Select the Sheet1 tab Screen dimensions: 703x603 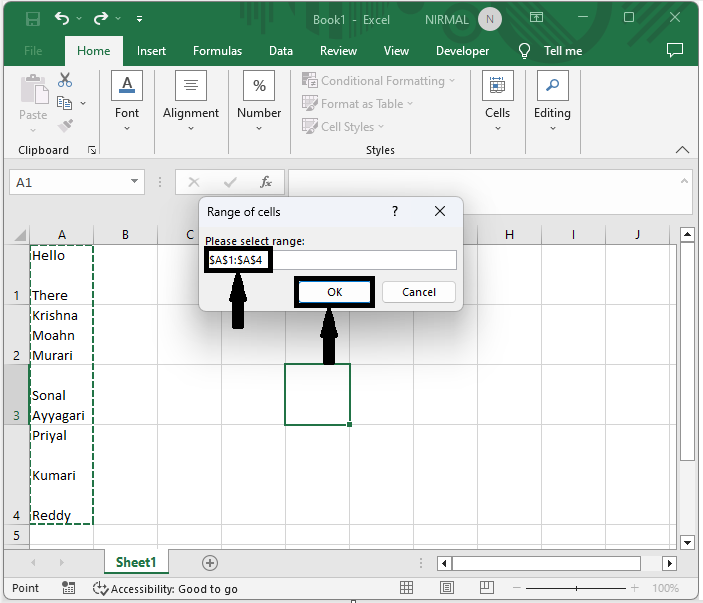(136, 563)
